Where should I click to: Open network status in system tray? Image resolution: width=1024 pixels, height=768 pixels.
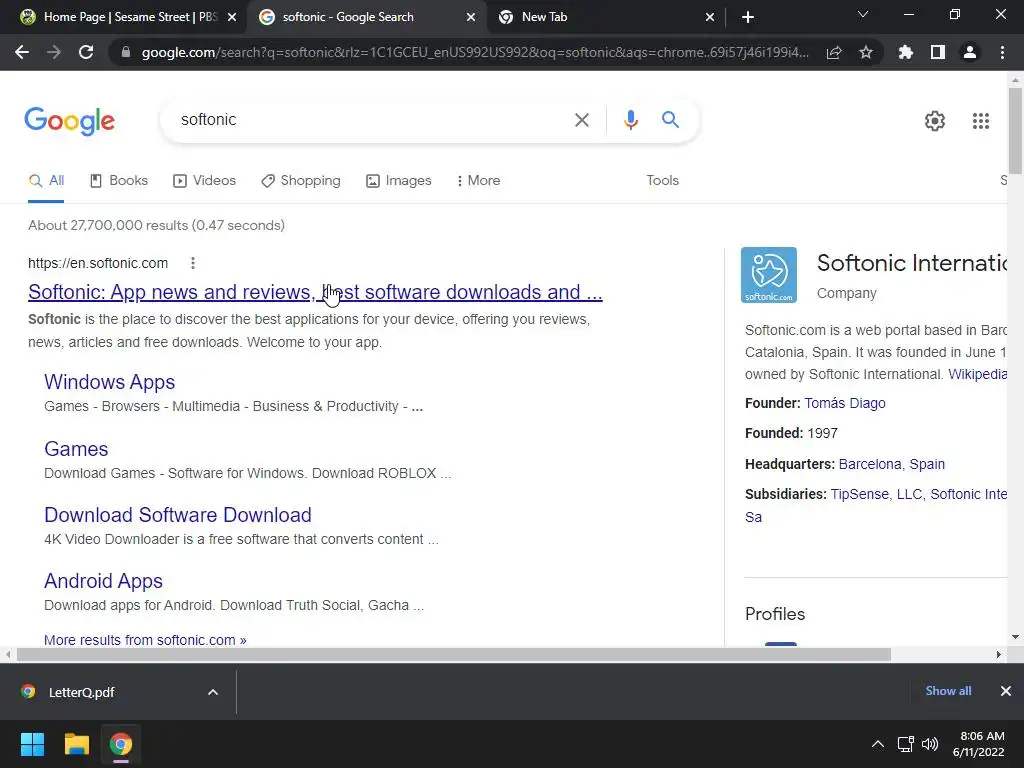[x=906, y=744]
